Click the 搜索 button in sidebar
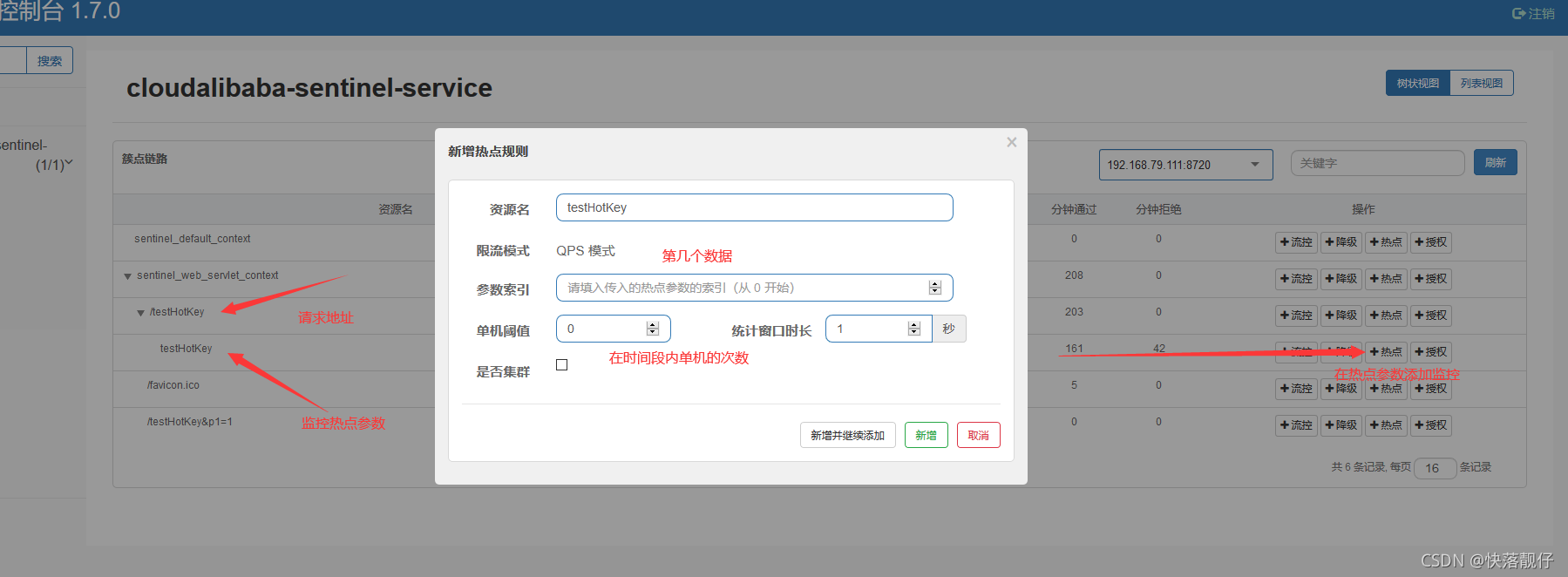This screenshot has height=577, width=1568. pyautogui.click(x=50, y=61)
